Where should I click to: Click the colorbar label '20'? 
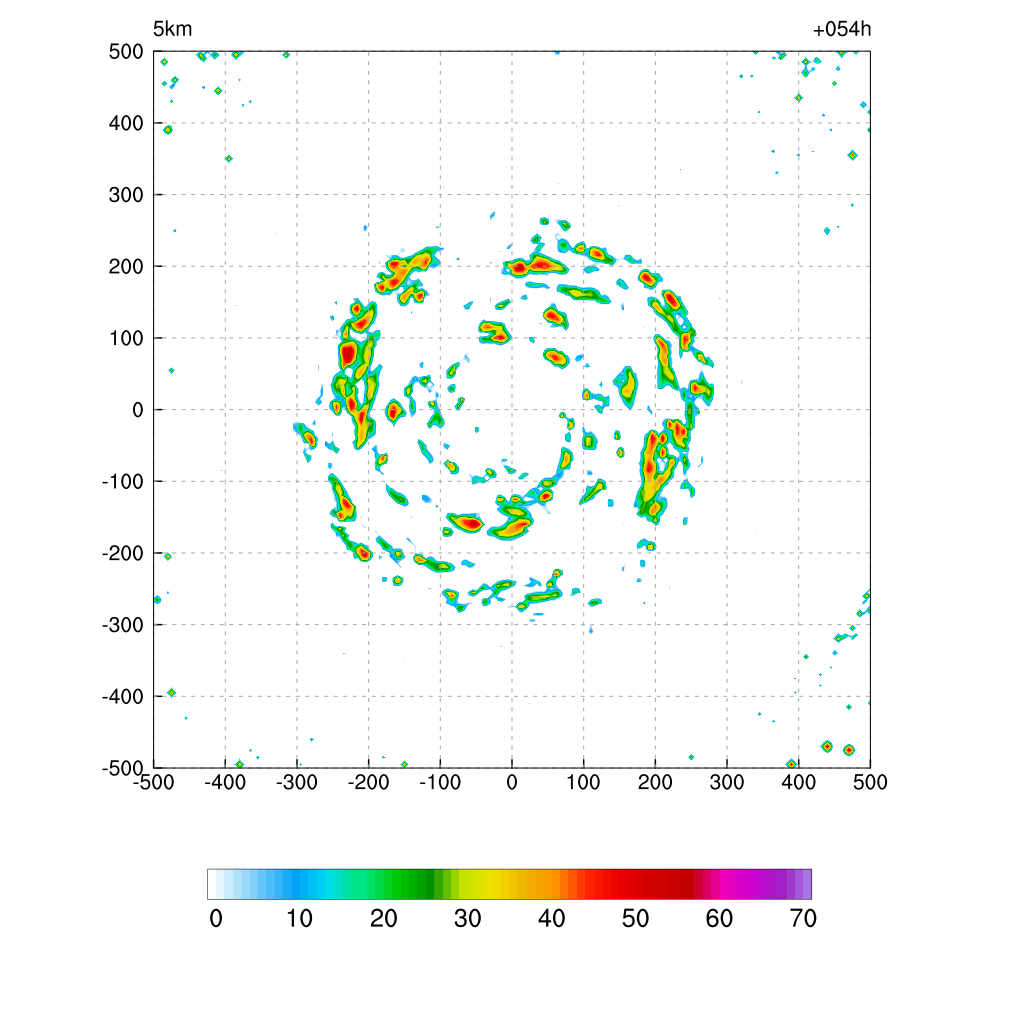(x=384, y=919)
